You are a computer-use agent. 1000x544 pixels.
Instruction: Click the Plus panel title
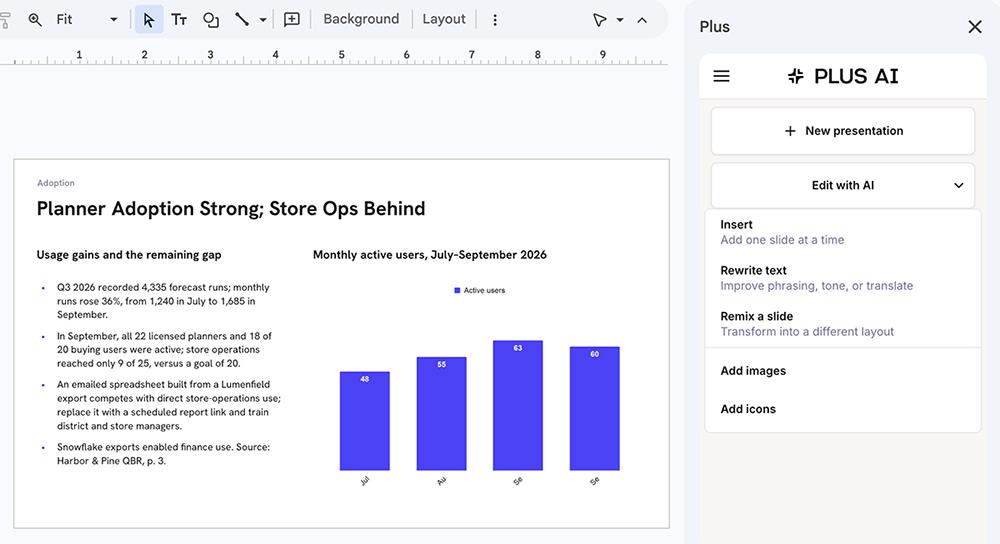(x=714, y=27)
